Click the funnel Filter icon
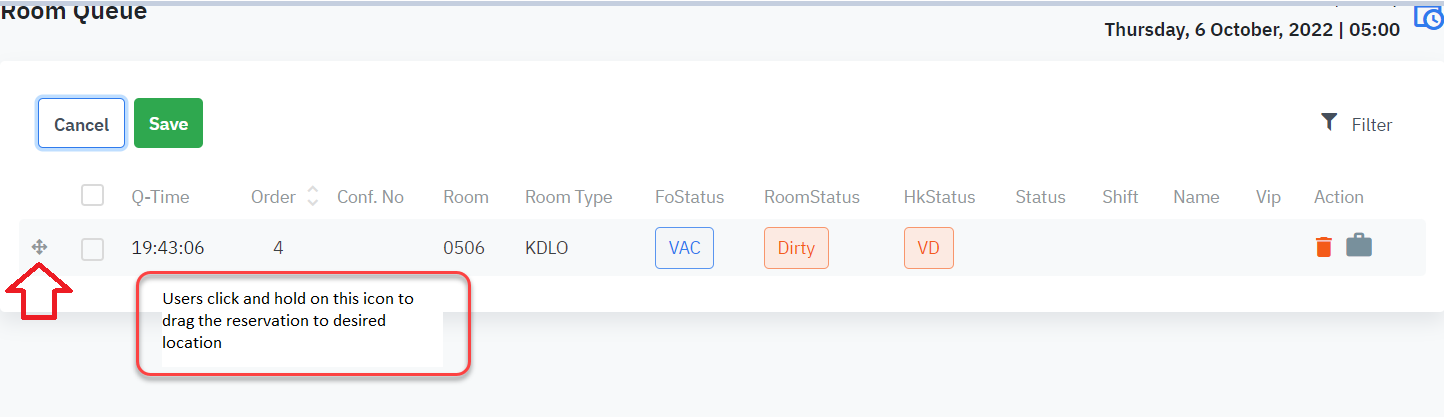Screen dimensions: 1444x417 tap(1329, 122)
